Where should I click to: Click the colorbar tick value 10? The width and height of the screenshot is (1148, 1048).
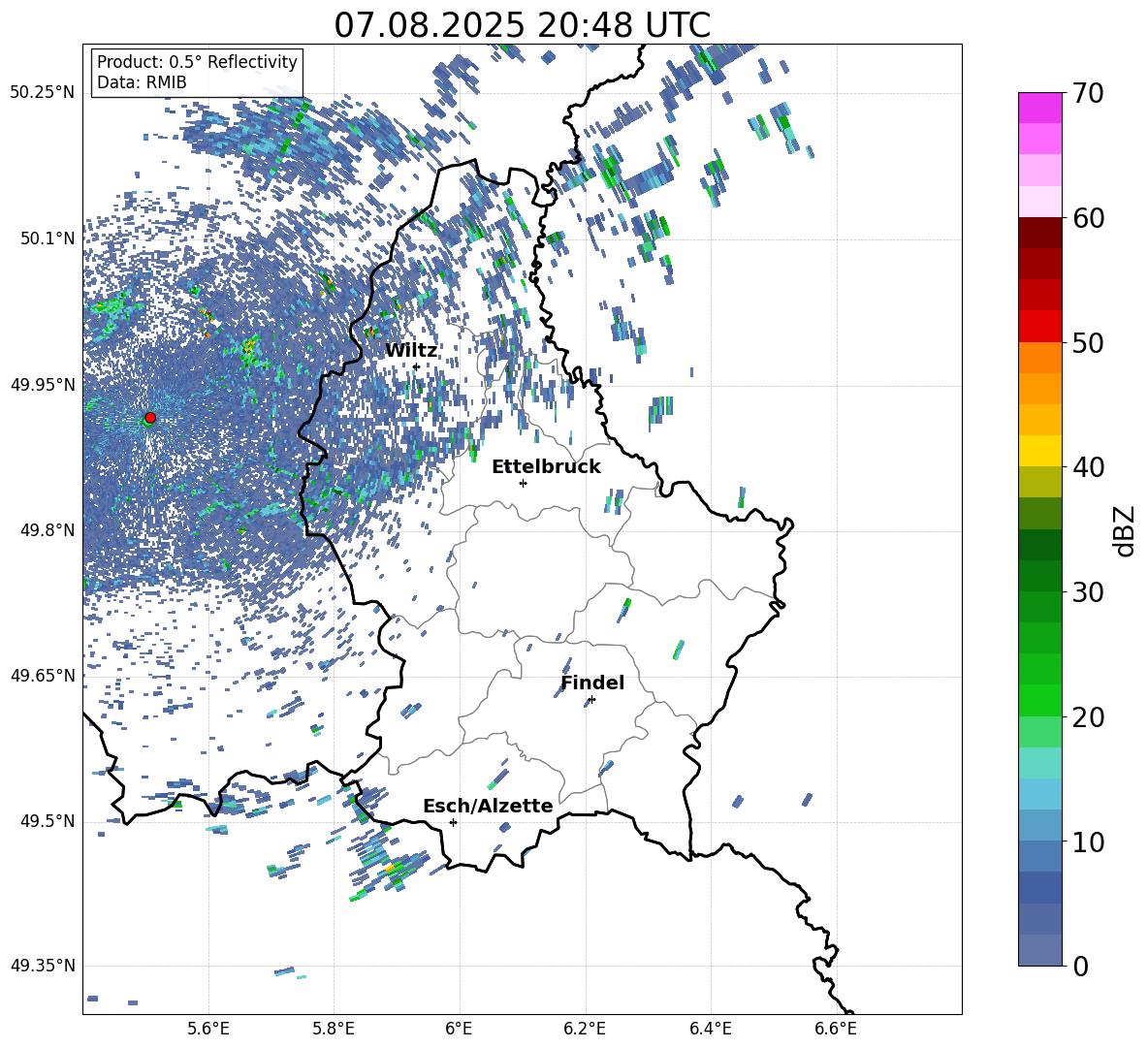point(1088,842)
